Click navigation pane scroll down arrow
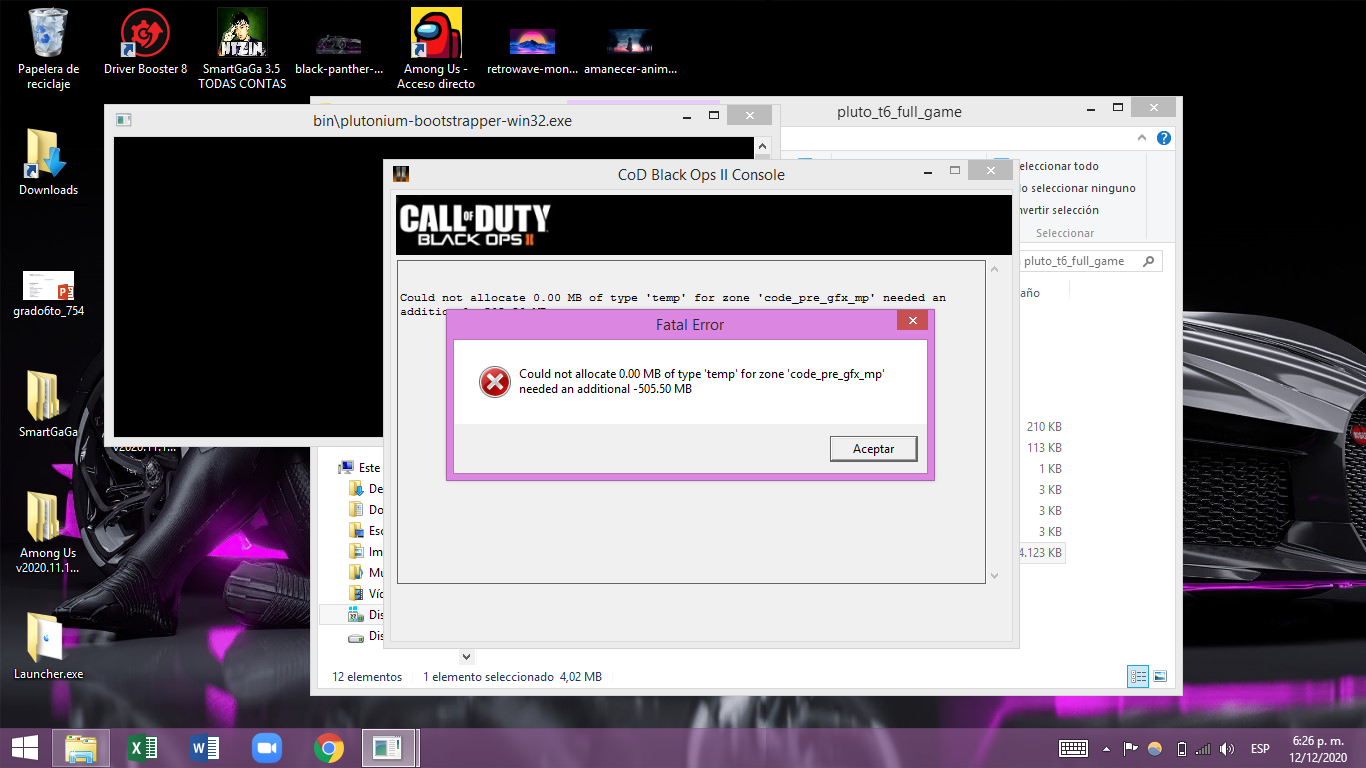Viewport: 1366px width, 768px height. coord(466,657)
